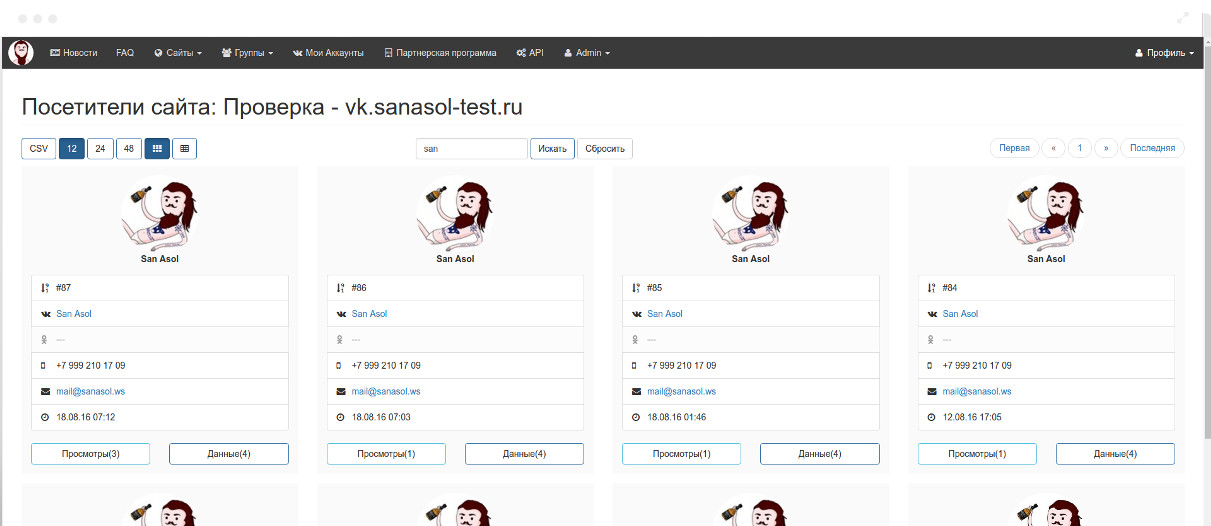Open the Новости menu item
The height and width of the screenshot is (526, 1211).
(74, 53)
